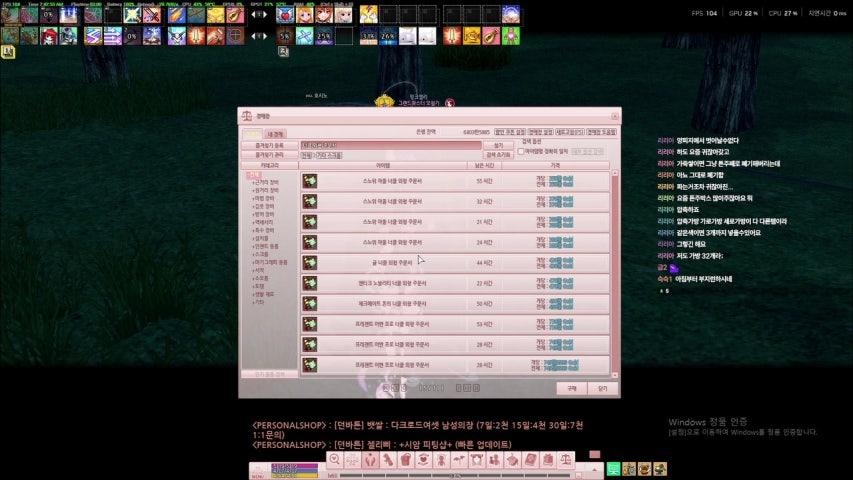The height and width of the screenshot is (480, 853).
Task: Open the two-people icon in bottom menu
Action: (495, 460)
